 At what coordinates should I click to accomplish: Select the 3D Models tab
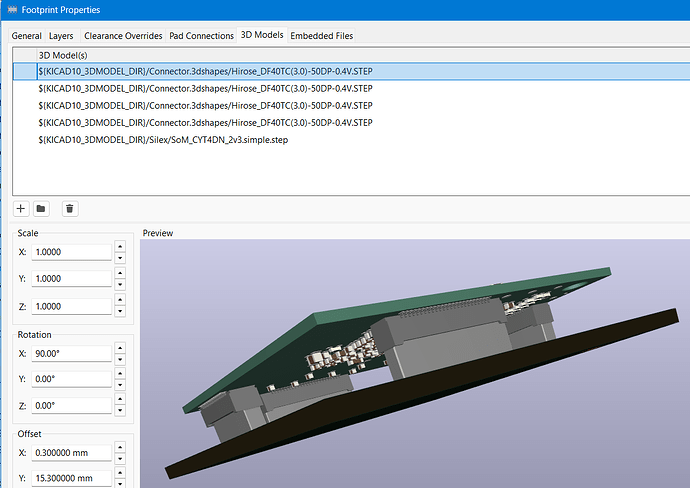(x=262, y=35)
